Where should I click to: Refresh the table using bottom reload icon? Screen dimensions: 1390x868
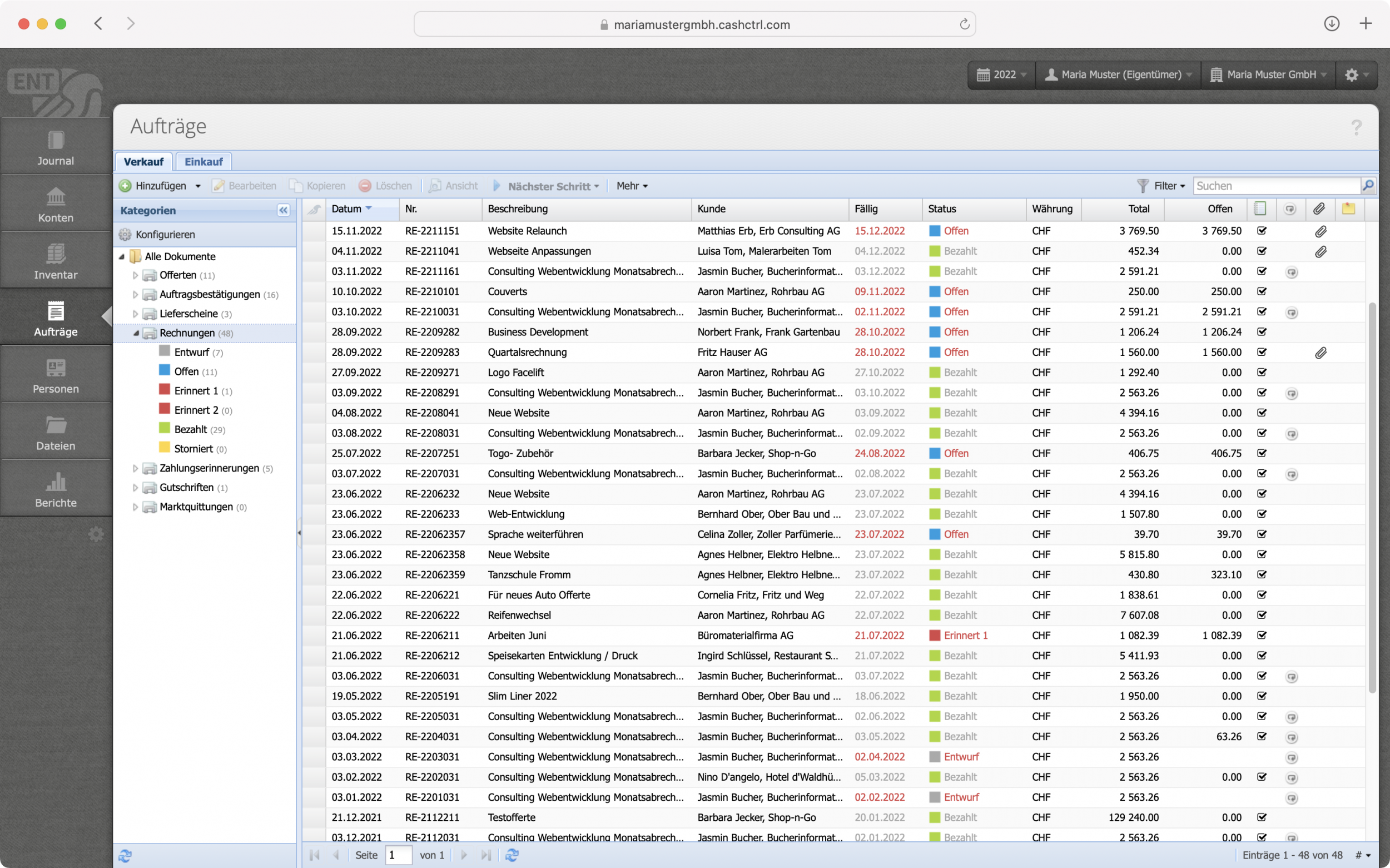click(512, 855)
